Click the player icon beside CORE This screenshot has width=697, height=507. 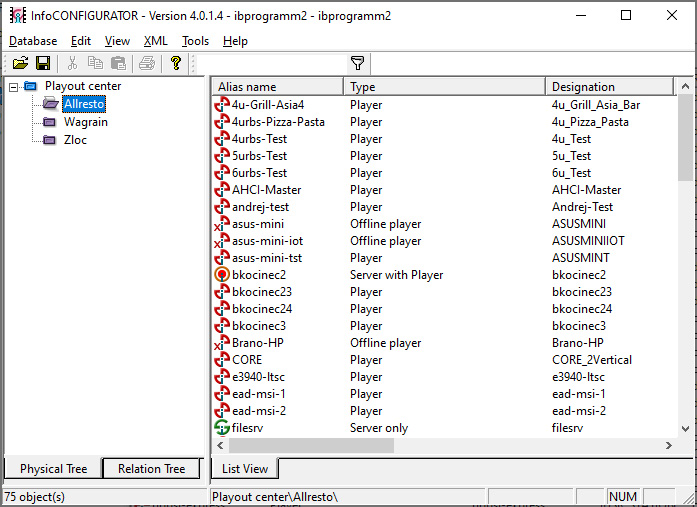(x=222, y=360)
